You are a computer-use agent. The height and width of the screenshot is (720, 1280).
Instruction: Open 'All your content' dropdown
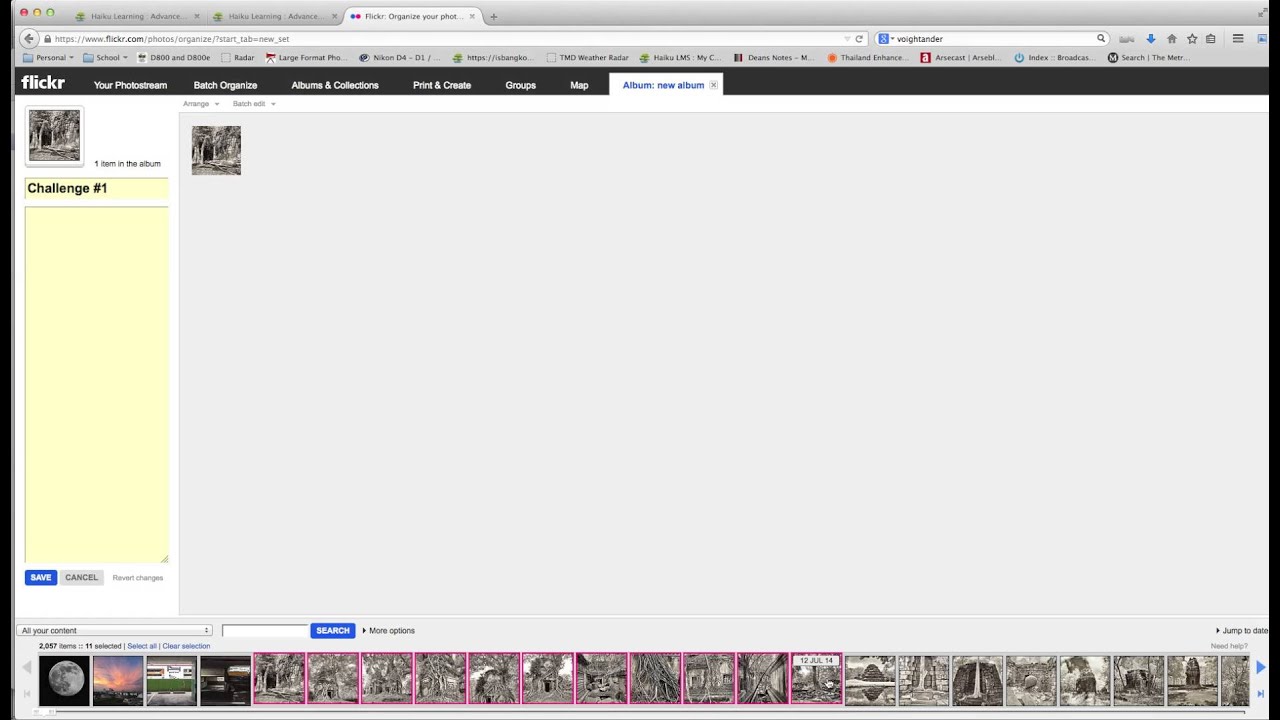tap(116, 631)
